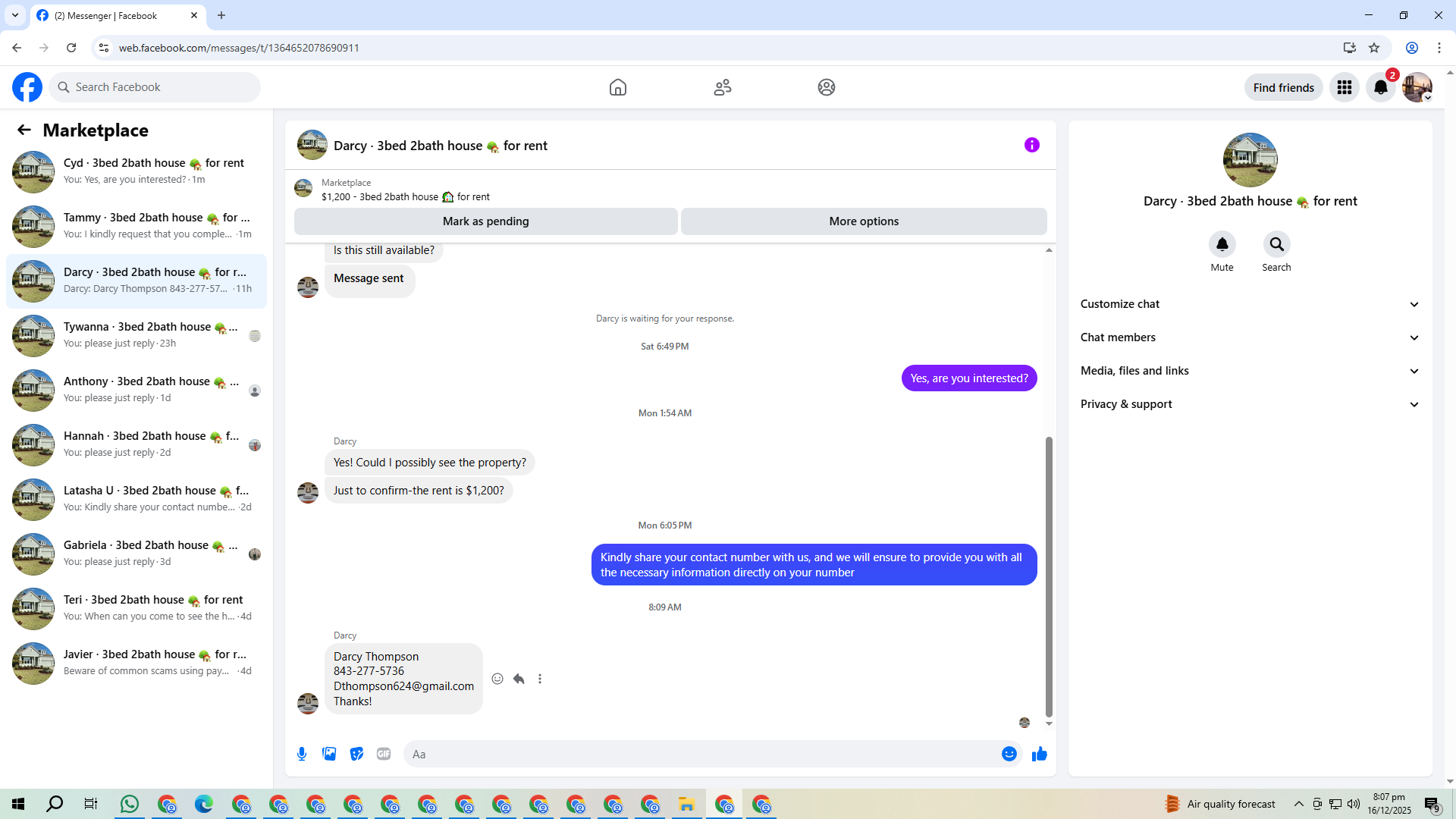Open conversation information purple icon

(1032, 145)
